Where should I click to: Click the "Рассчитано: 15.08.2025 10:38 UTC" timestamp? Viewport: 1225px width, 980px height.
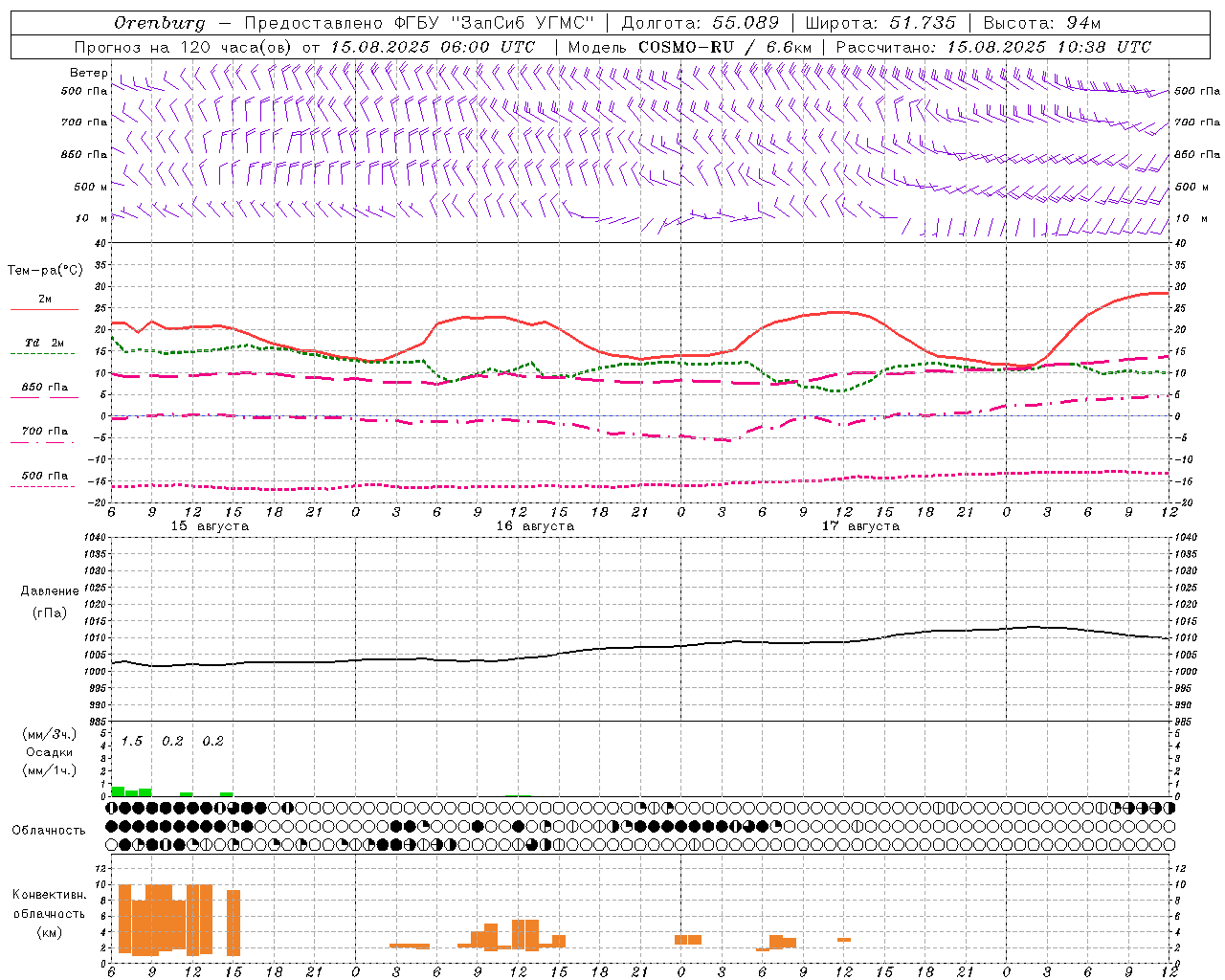993,47
